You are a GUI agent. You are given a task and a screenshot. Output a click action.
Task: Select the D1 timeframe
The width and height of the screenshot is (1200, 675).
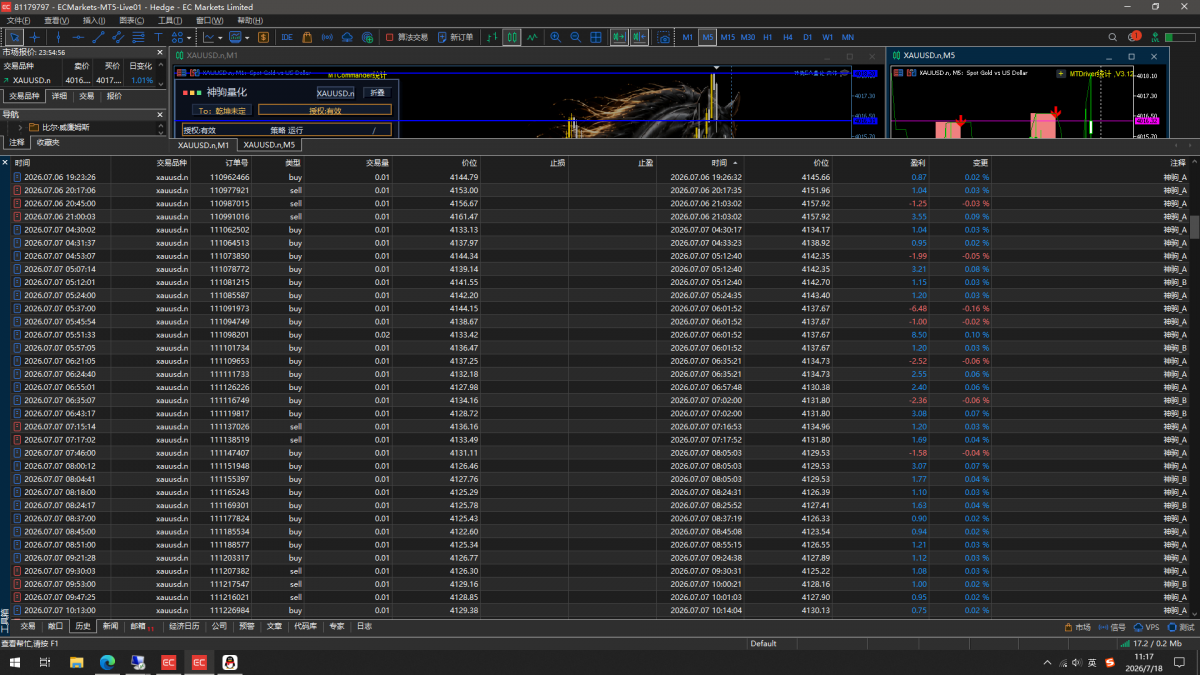(808, 37)
